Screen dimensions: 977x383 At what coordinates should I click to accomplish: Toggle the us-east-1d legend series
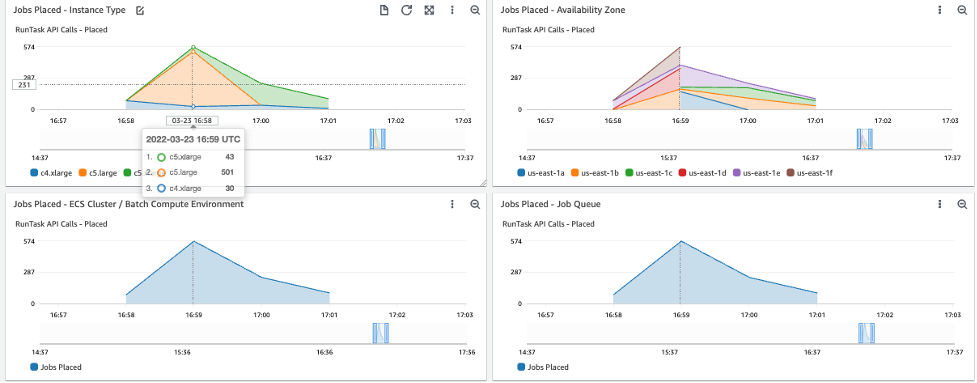pos(702,173)
